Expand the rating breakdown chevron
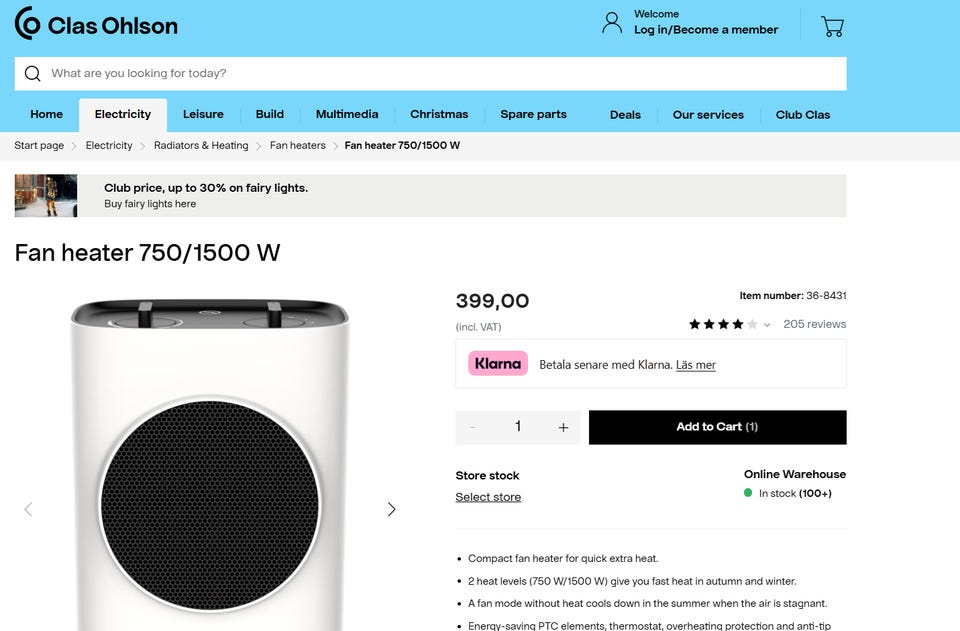 pos(767,325)
